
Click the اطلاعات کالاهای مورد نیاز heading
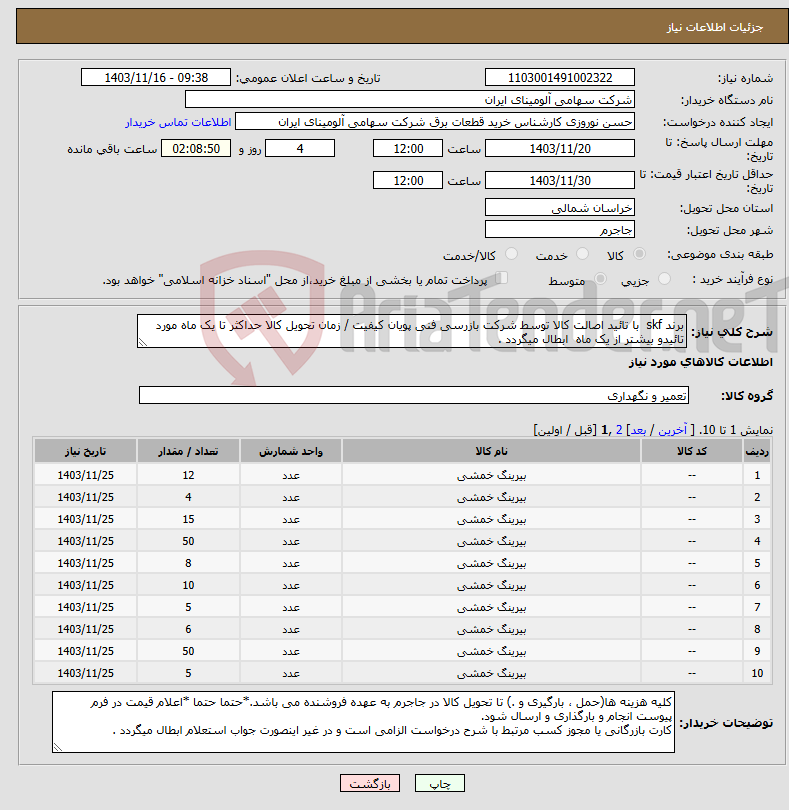coord(701,362)
